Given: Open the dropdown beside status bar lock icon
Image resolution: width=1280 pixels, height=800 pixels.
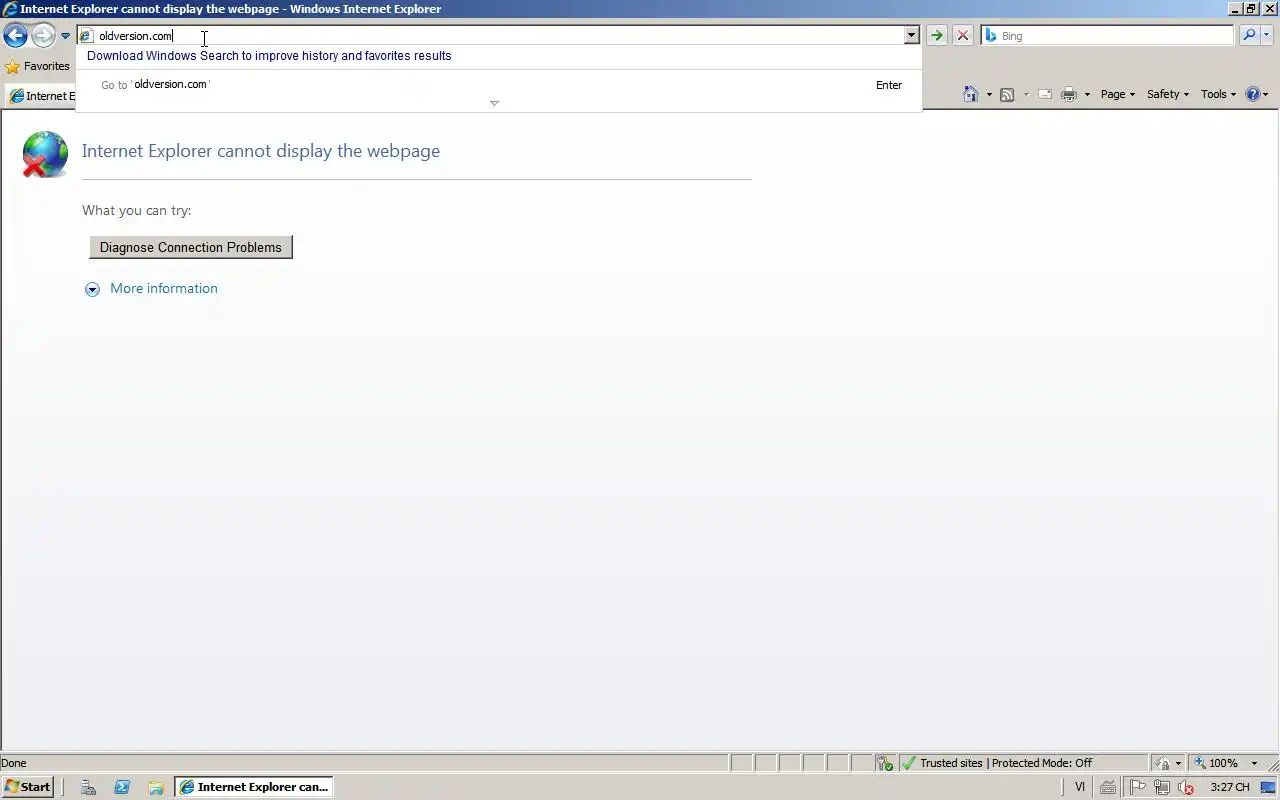Looking at the screenshot, I should (x=1178, y=763).
